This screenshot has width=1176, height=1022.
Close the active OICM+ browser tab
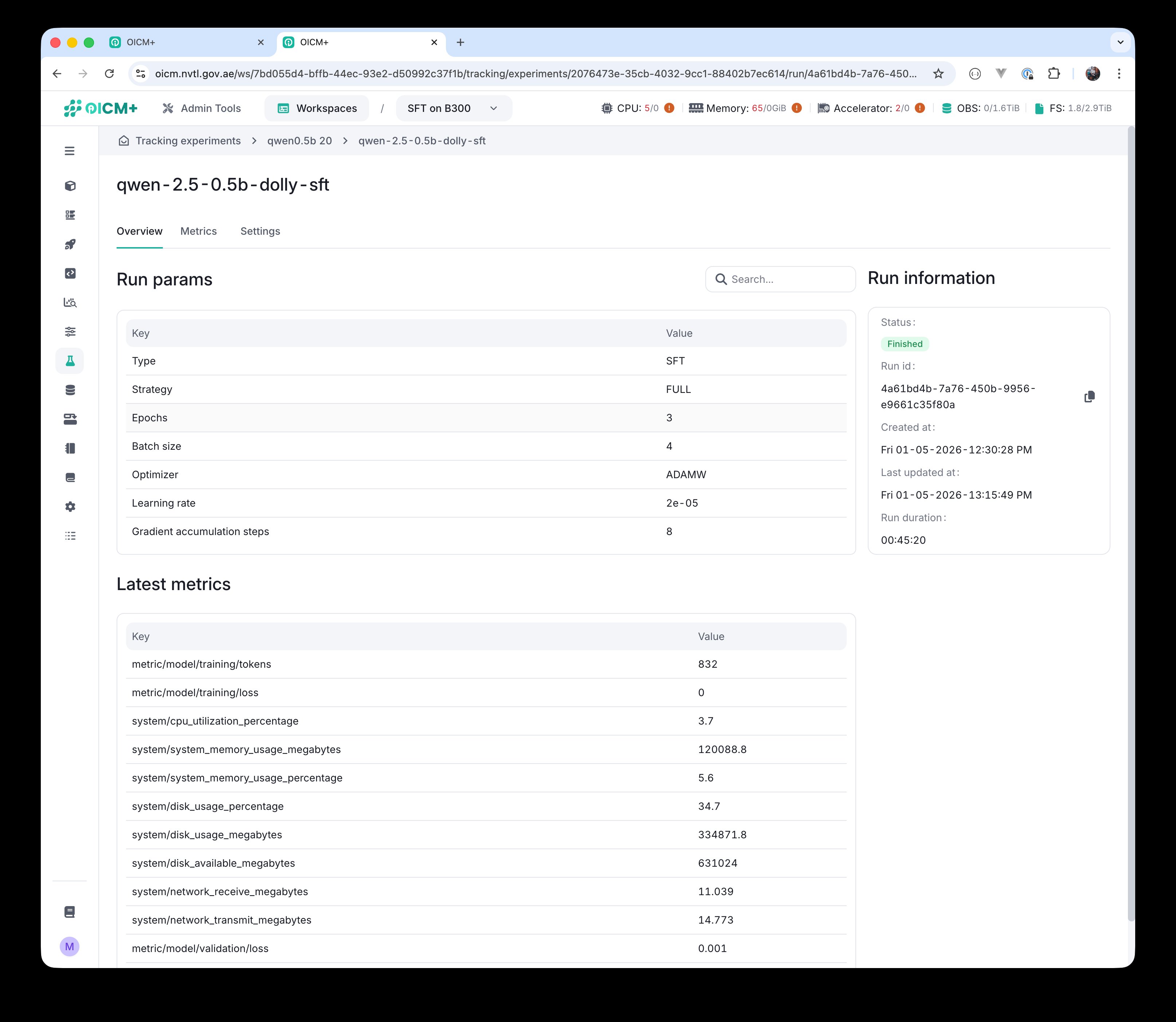pyautogui.click(x=434, y=42)
